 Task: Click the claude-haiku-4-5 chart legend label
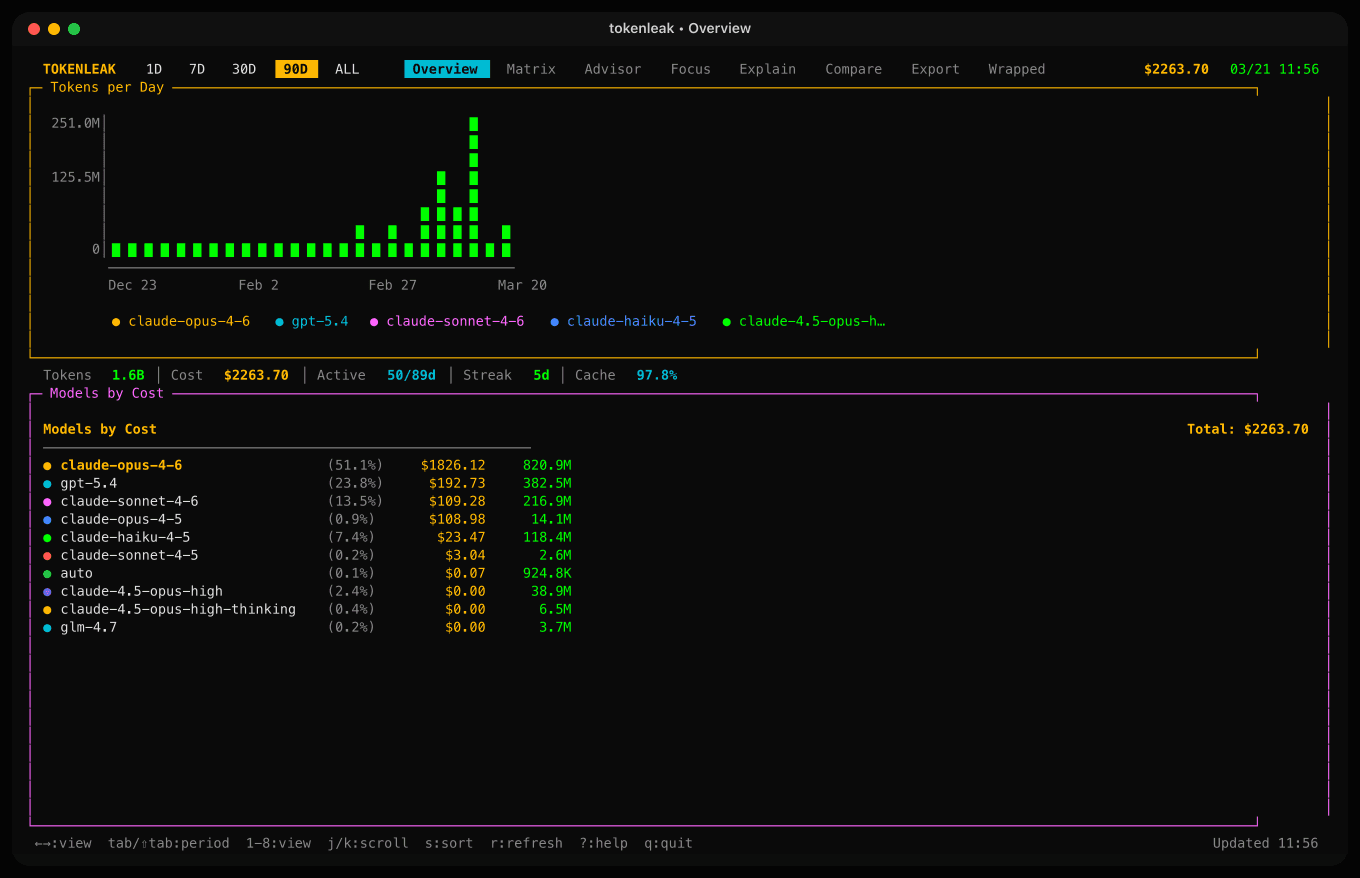[632, 321]
